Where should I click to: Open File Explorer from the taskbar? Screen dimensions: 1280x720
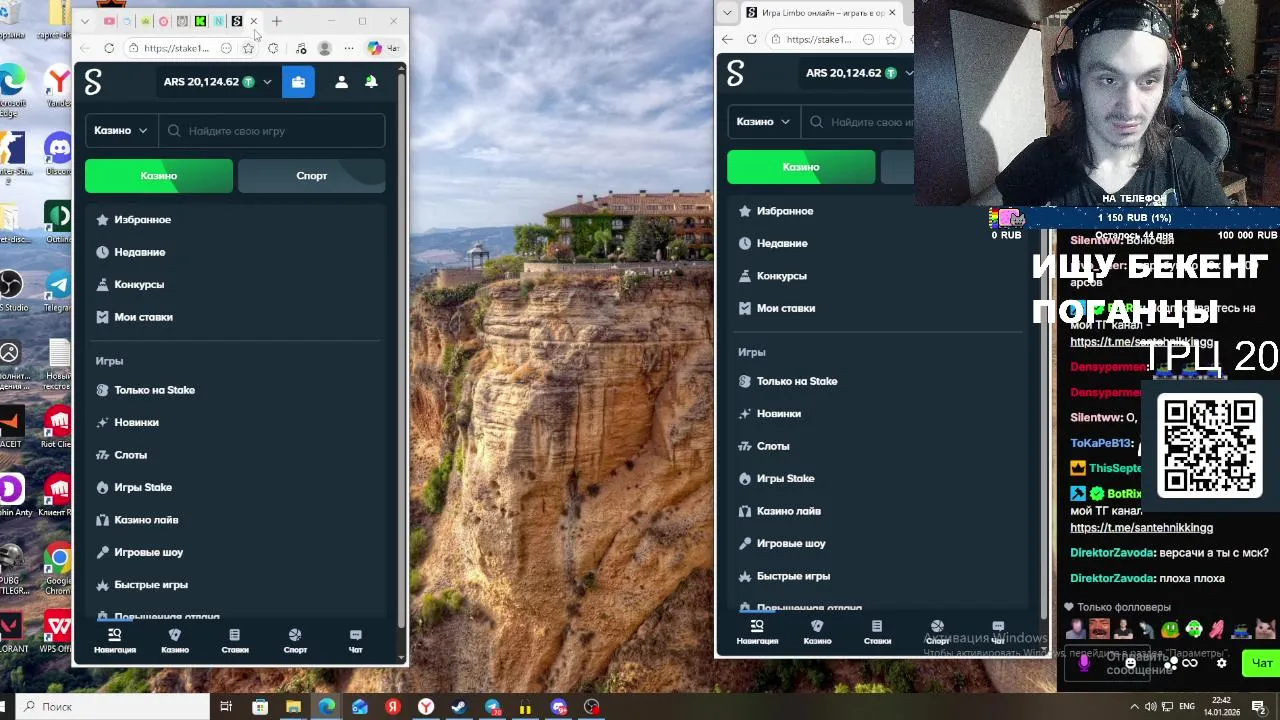[x=293, y=707]
